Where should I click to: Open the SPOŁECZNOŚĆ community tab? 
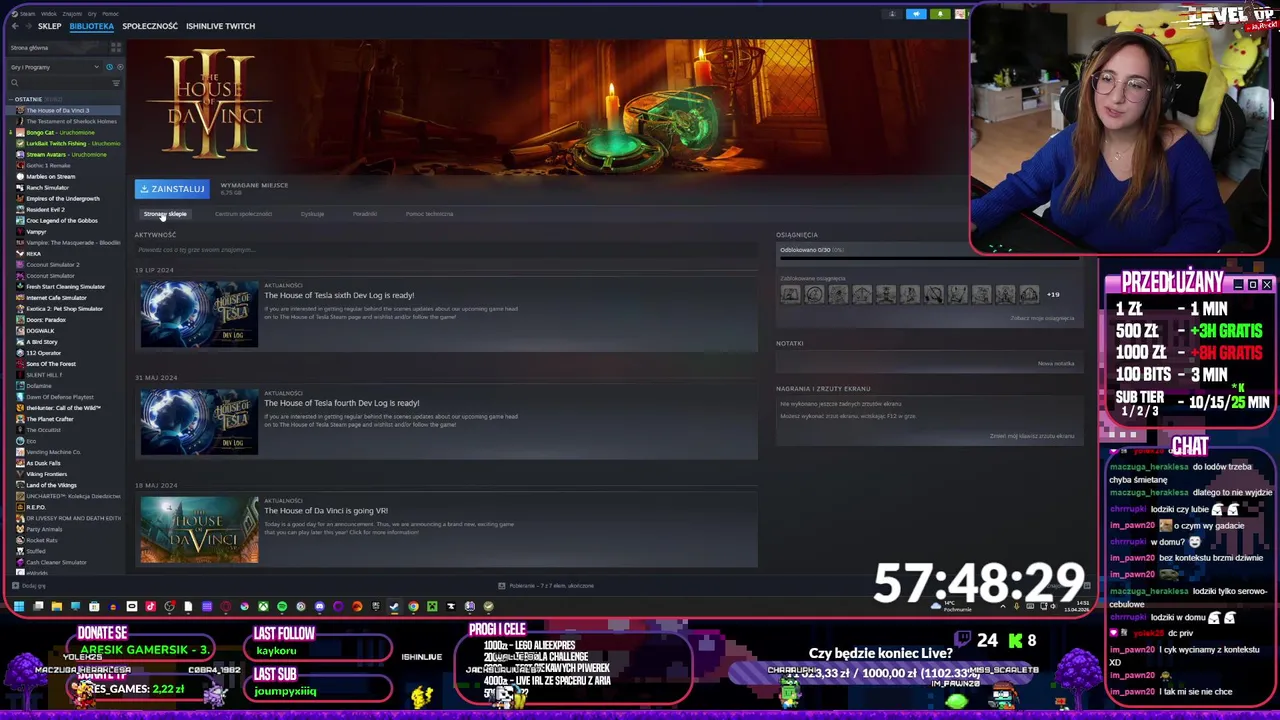150,26
